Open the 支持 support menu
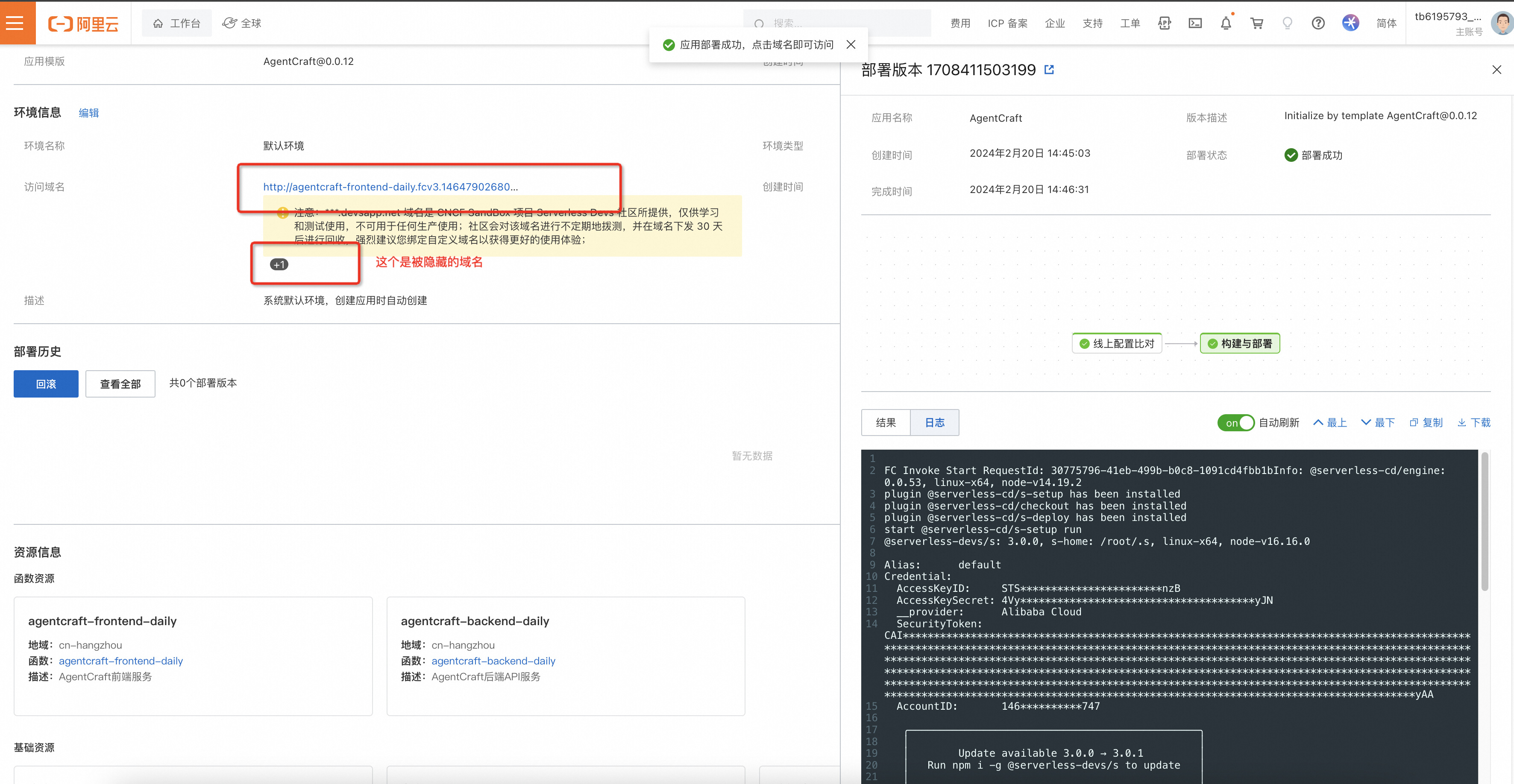This screenshot has height=784, width=1514. 1093,23
